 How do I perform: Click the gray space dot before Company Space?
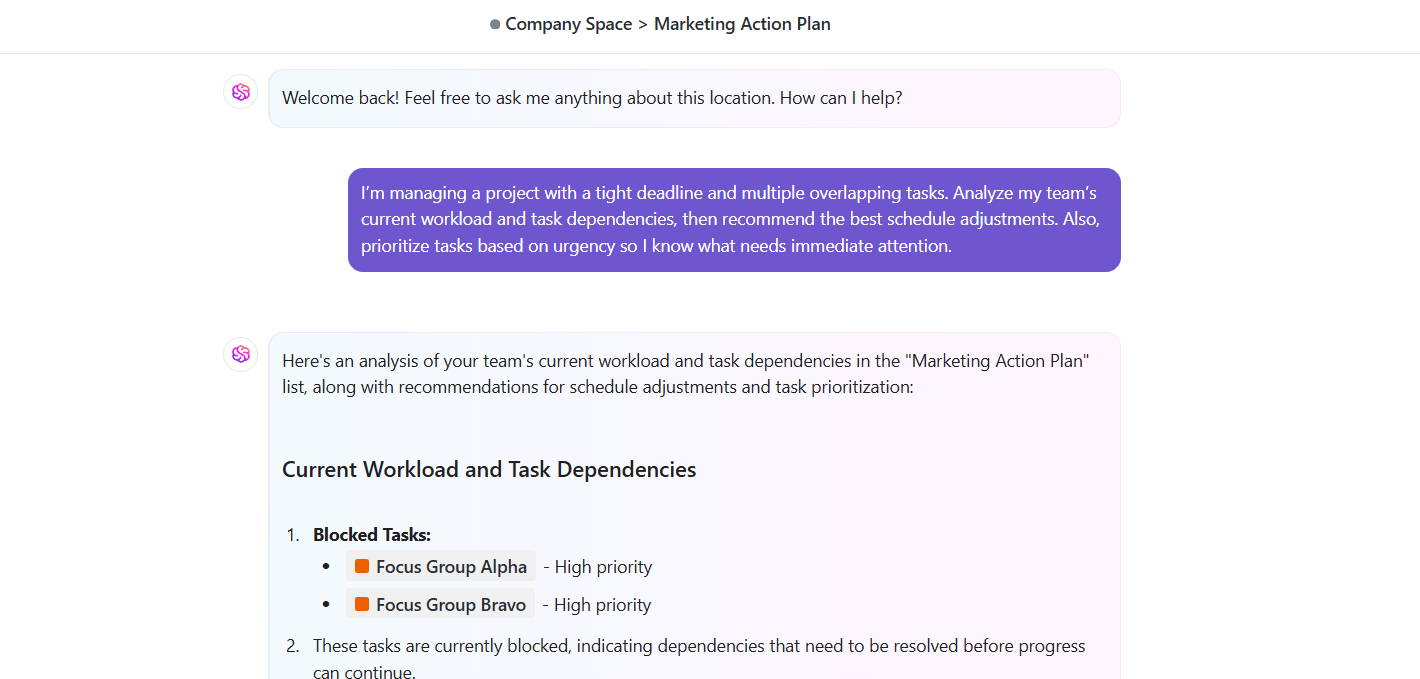click(x=493, y=23)
